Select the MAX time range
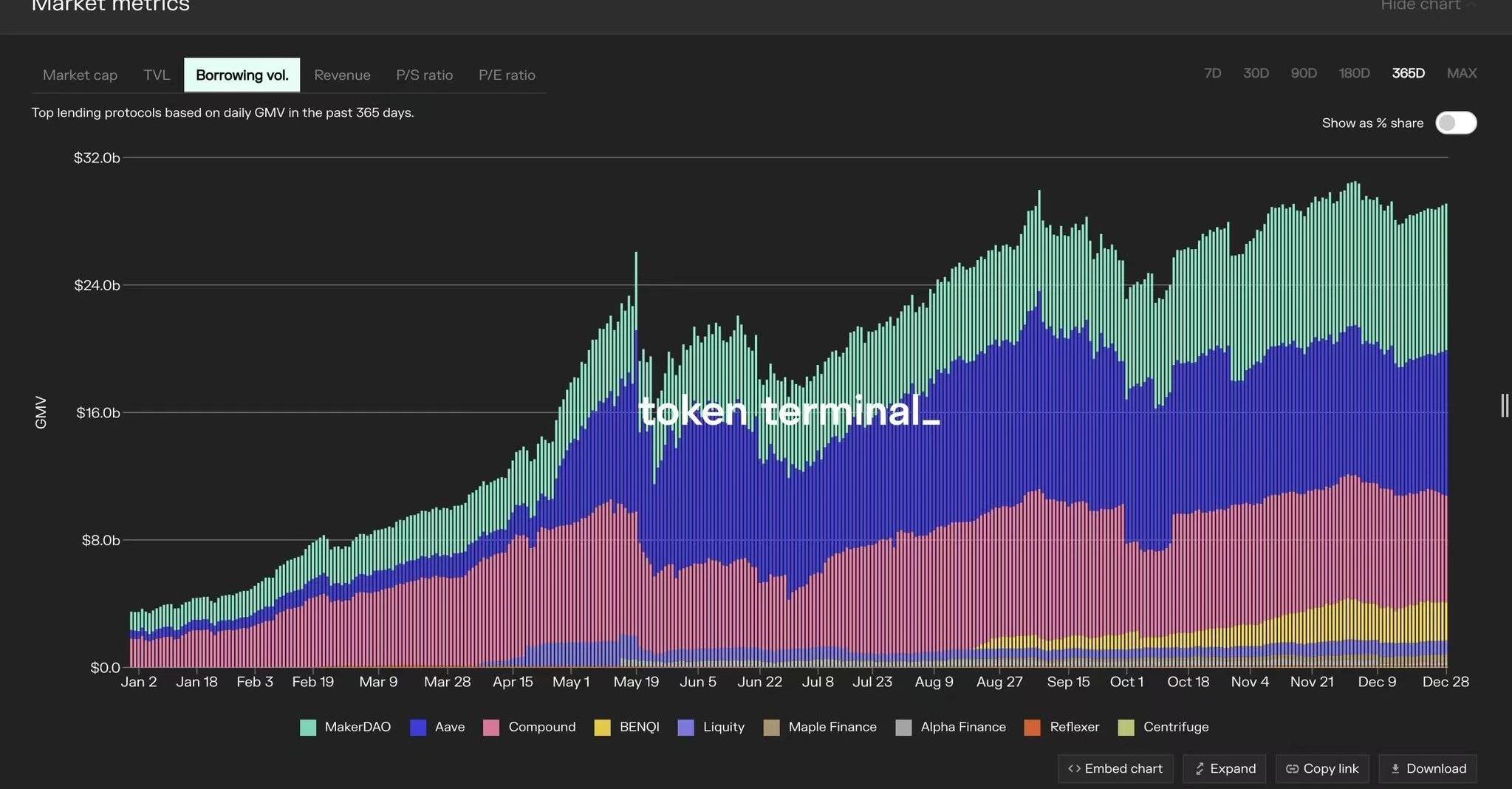Viewport: 1512px width, 789px height. 1462,73
